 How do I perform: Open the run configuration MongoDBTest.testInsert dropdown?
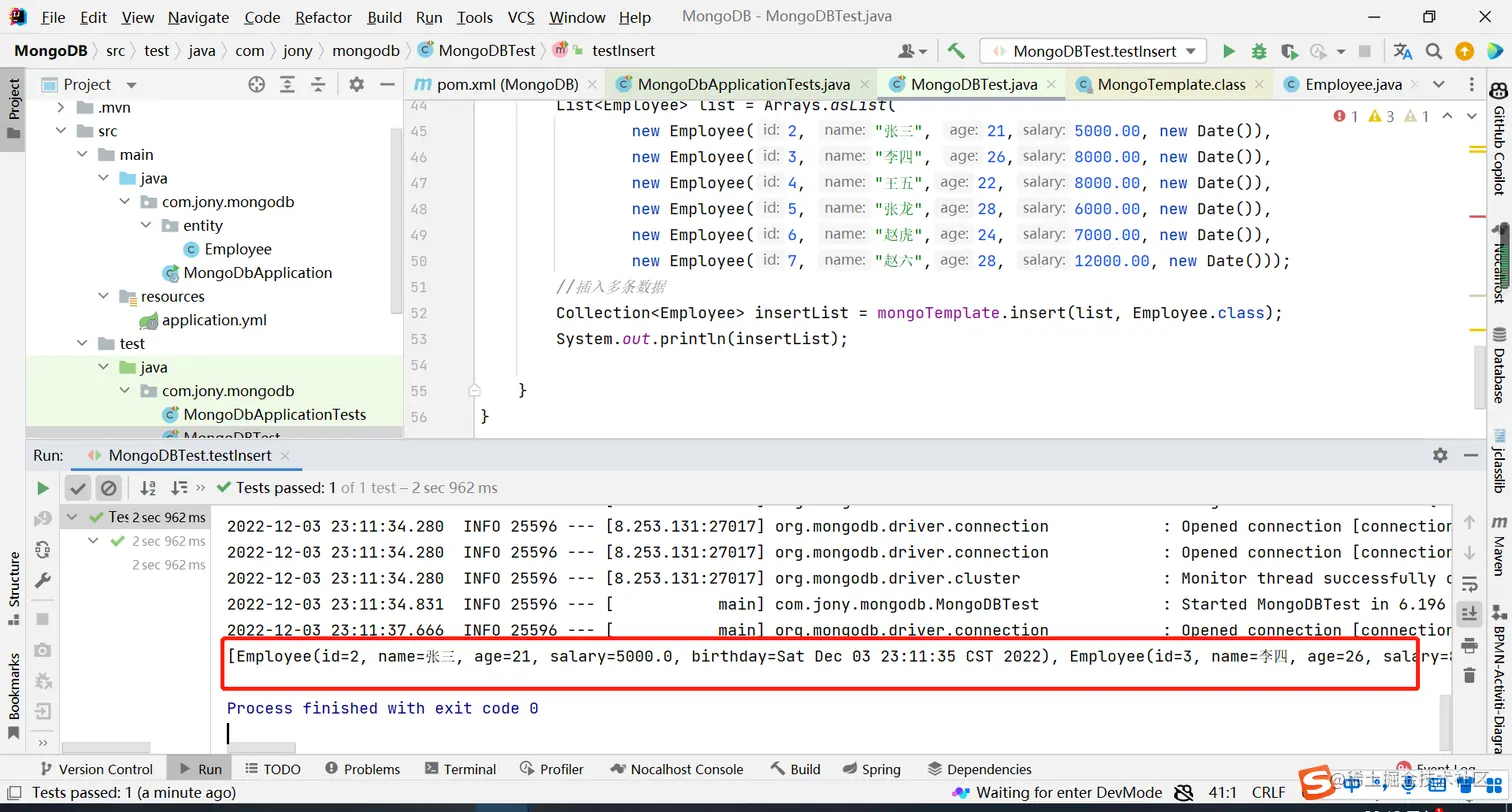click(x=1093, y=51)
